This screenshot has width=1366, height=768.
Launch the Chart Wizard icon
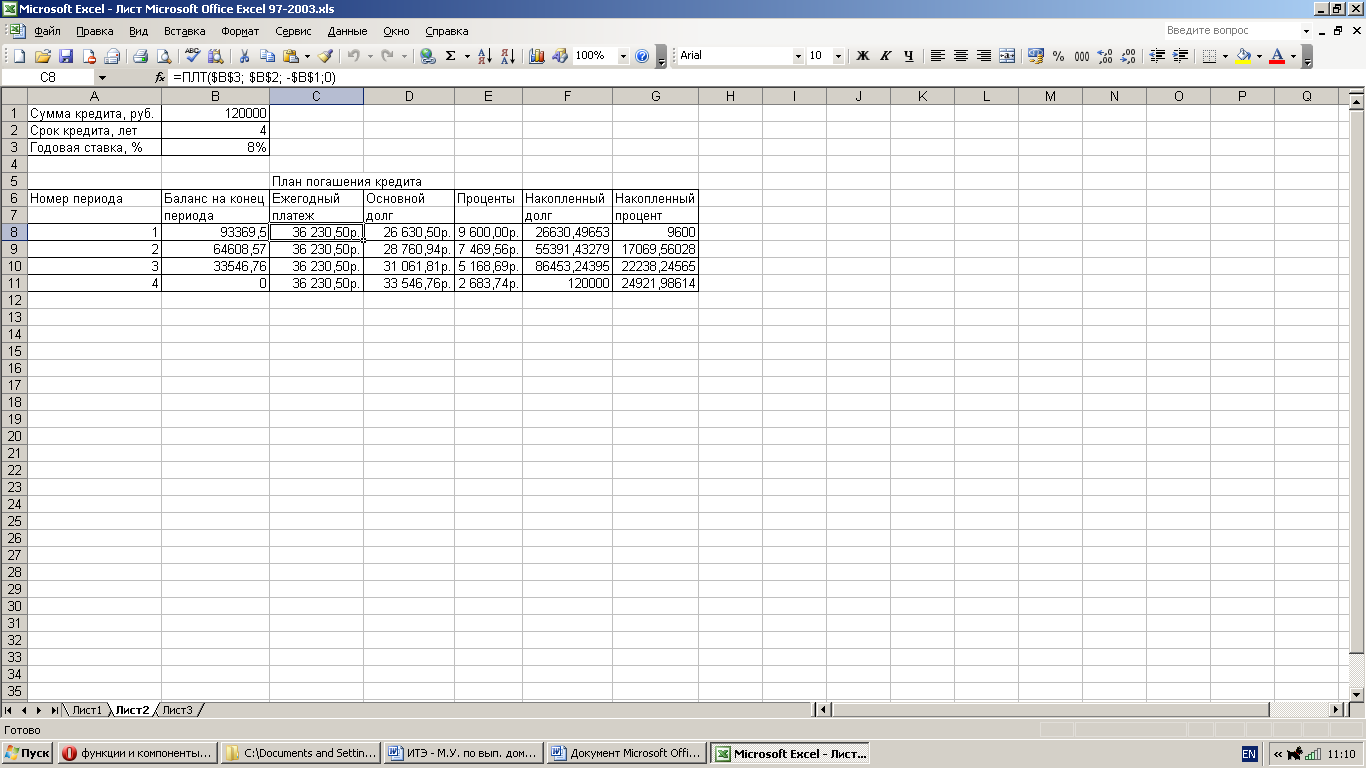pyautogui.click(x=536, y=56)
